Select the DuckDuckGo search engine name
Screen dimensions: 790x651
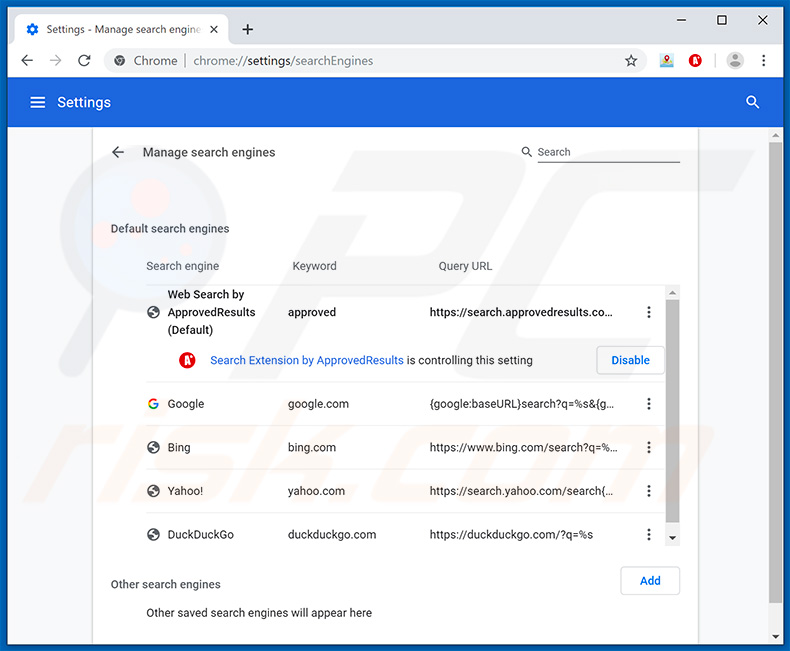(201, 535)
